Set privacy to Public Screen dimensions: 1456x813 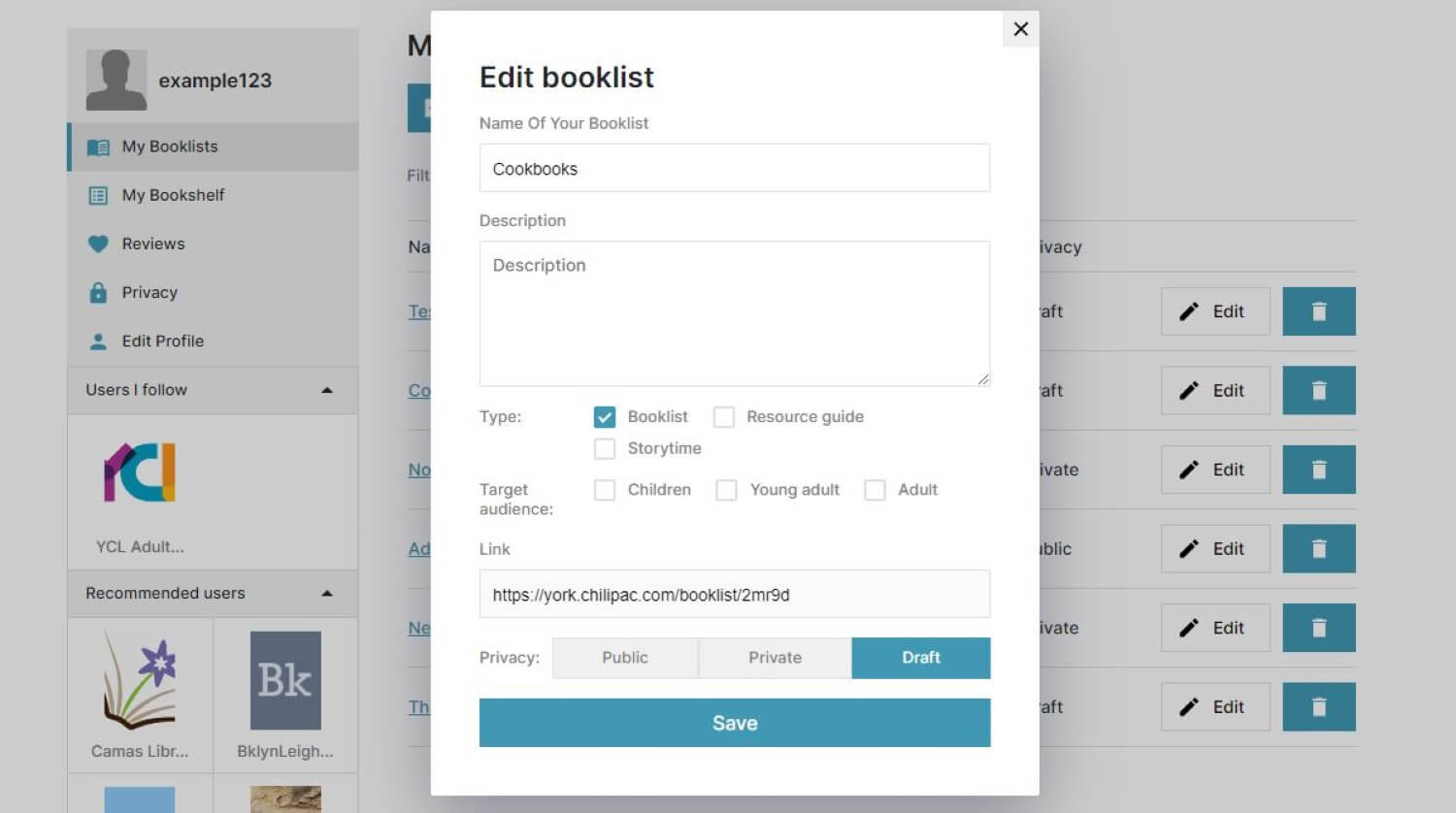pos(625,658)
